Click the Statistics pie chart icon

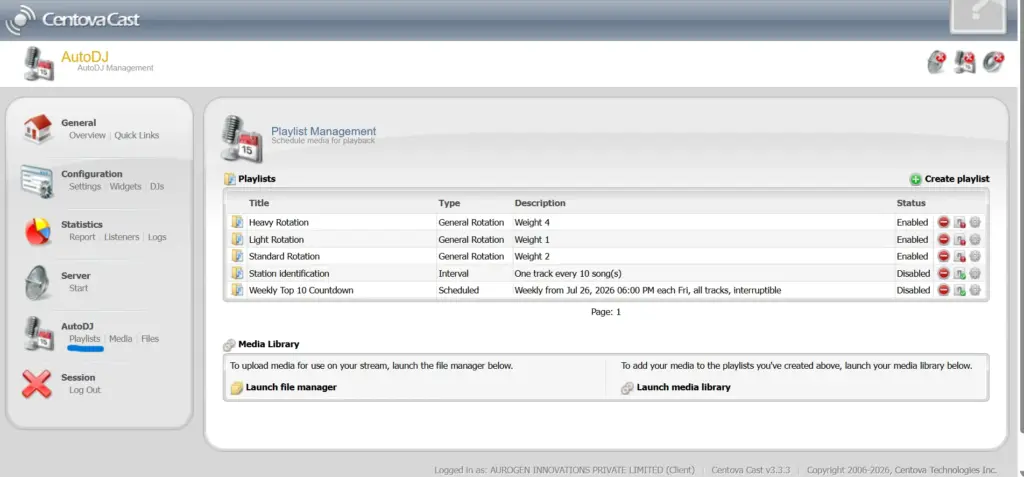point(37,231)
